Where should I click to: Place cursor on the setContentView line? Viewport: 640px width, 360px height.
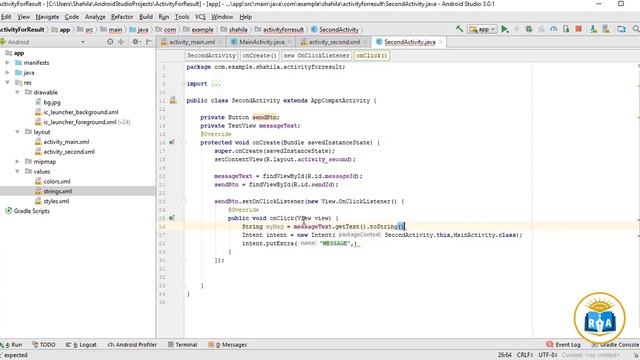[285, 159]
